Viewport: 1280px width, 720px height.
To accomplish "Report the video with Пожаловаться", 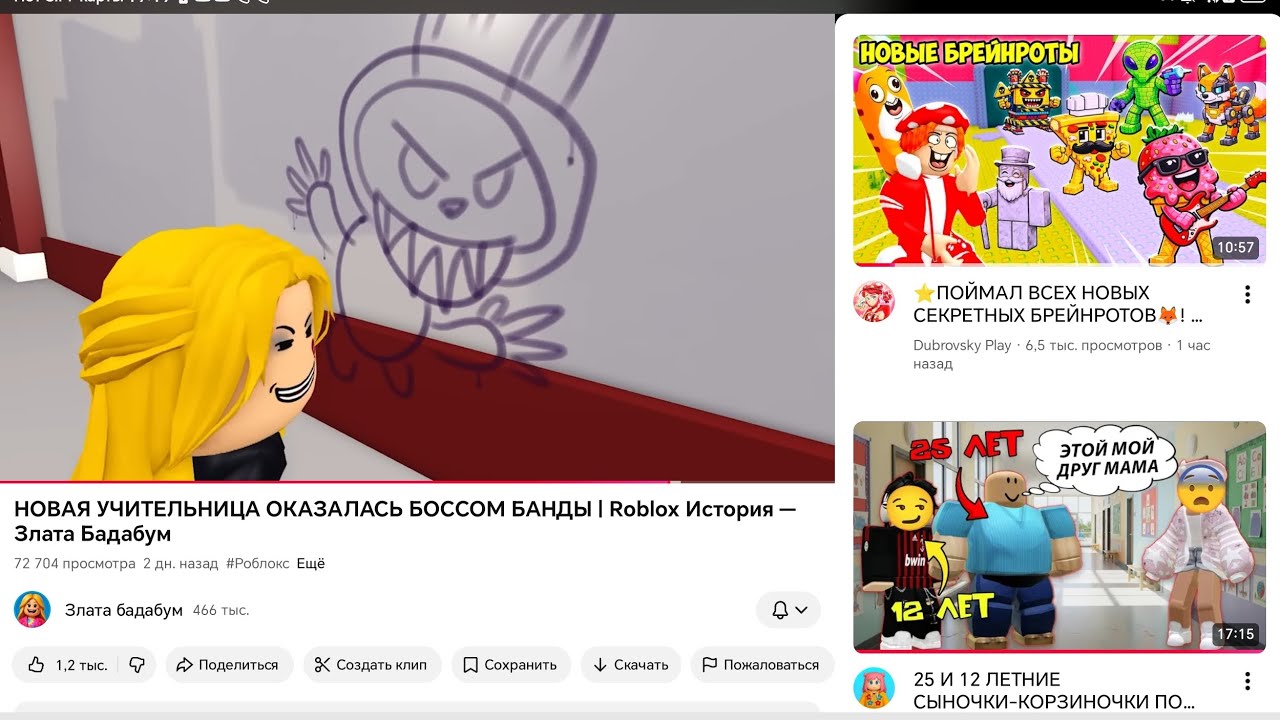I will (x=761, y=665).
